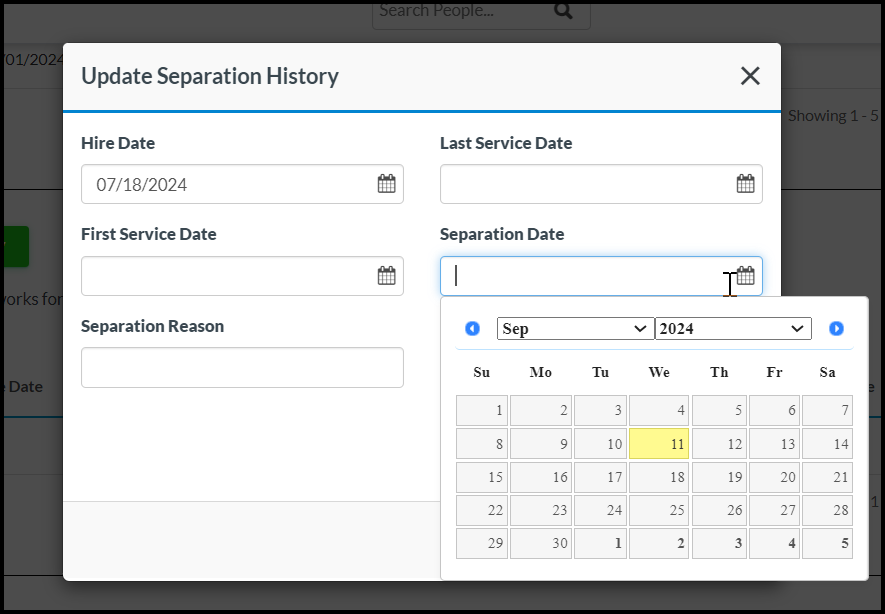The width and height of the screenshot is (885, 614).
Task: Close the Update Separation History dialog
Action: pyautogui.click(x=750, y=76)
